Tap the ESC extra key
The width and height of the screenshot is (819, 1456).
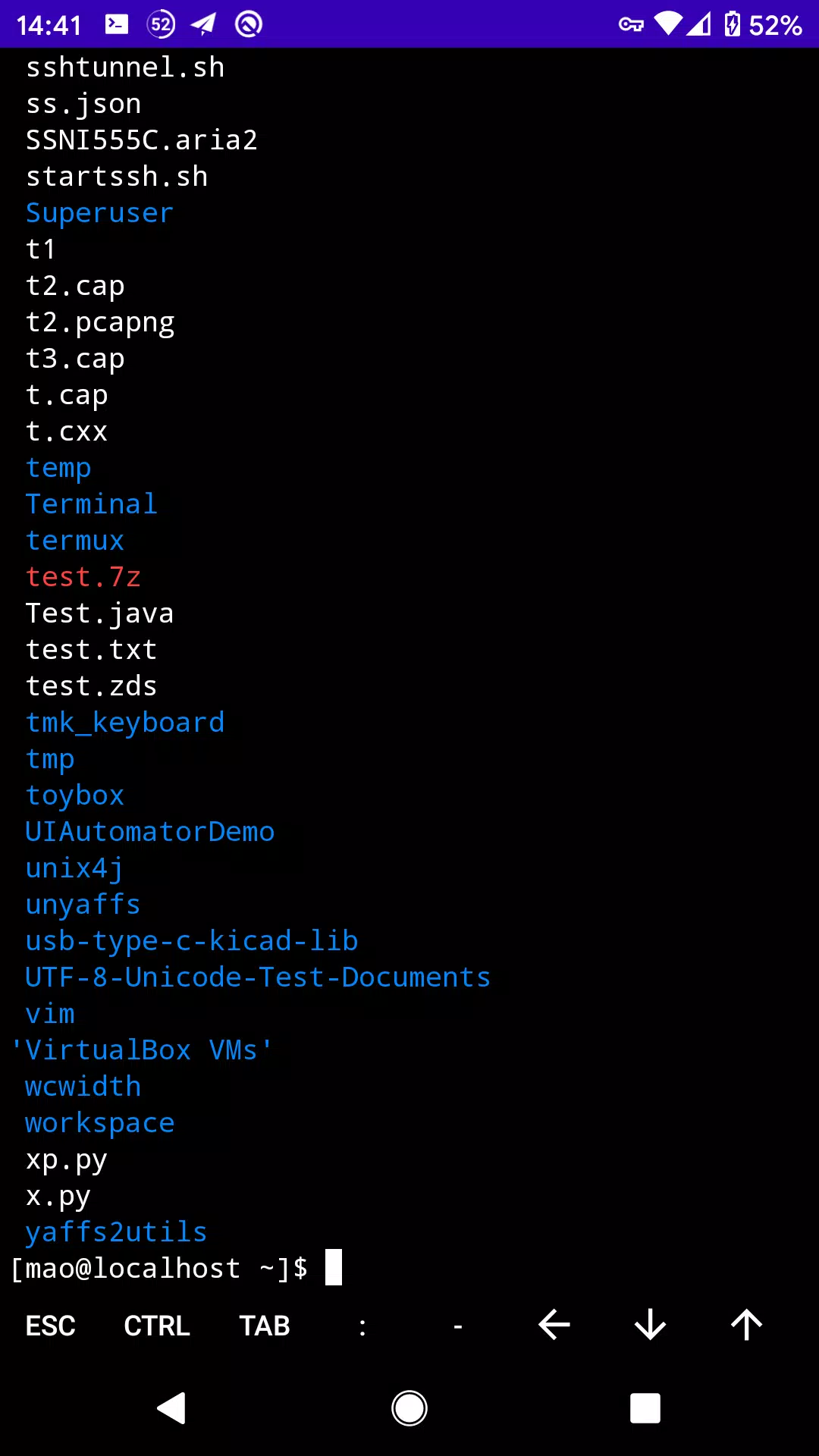pyautogui.click(x=50, y=1326)
